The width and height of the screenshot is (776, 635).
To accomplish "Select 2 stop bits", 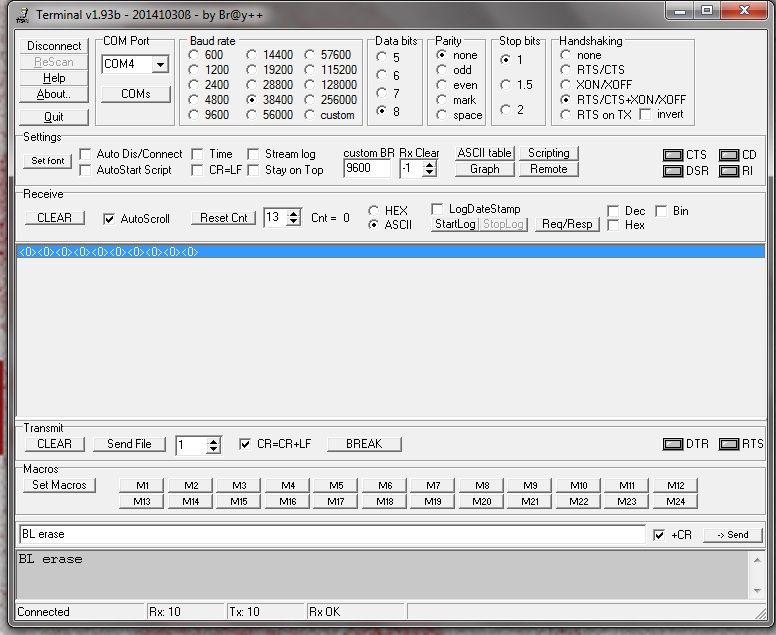I will 505,109.
